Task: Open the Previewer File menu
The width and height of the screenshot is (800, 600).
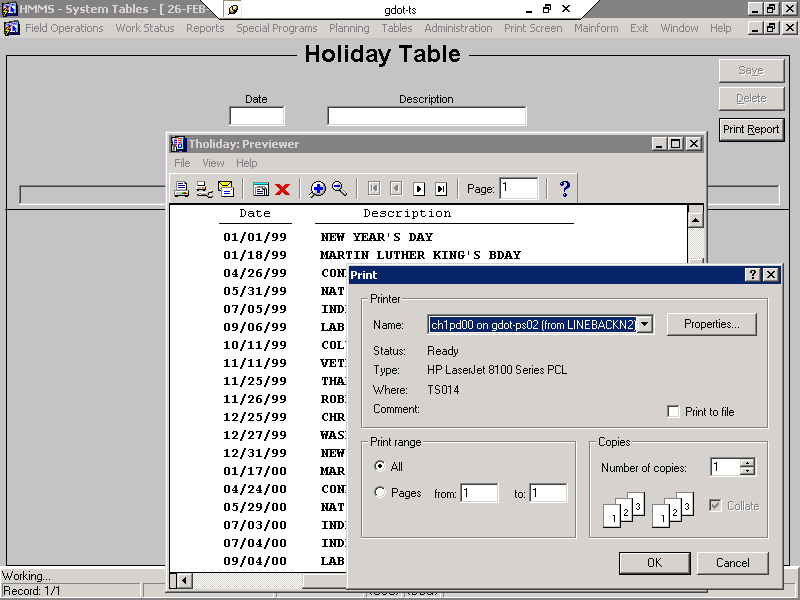Action: click(182, 163)
